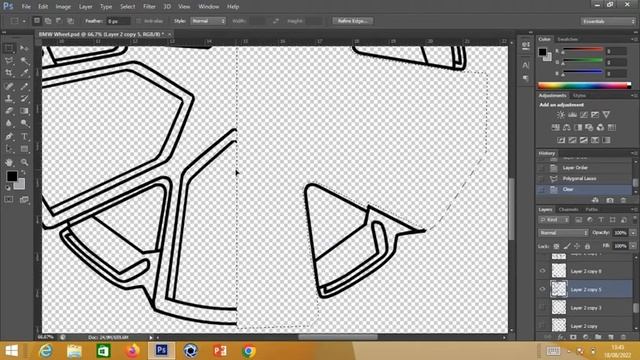Open the Fill slider arrow

(633, 246)
